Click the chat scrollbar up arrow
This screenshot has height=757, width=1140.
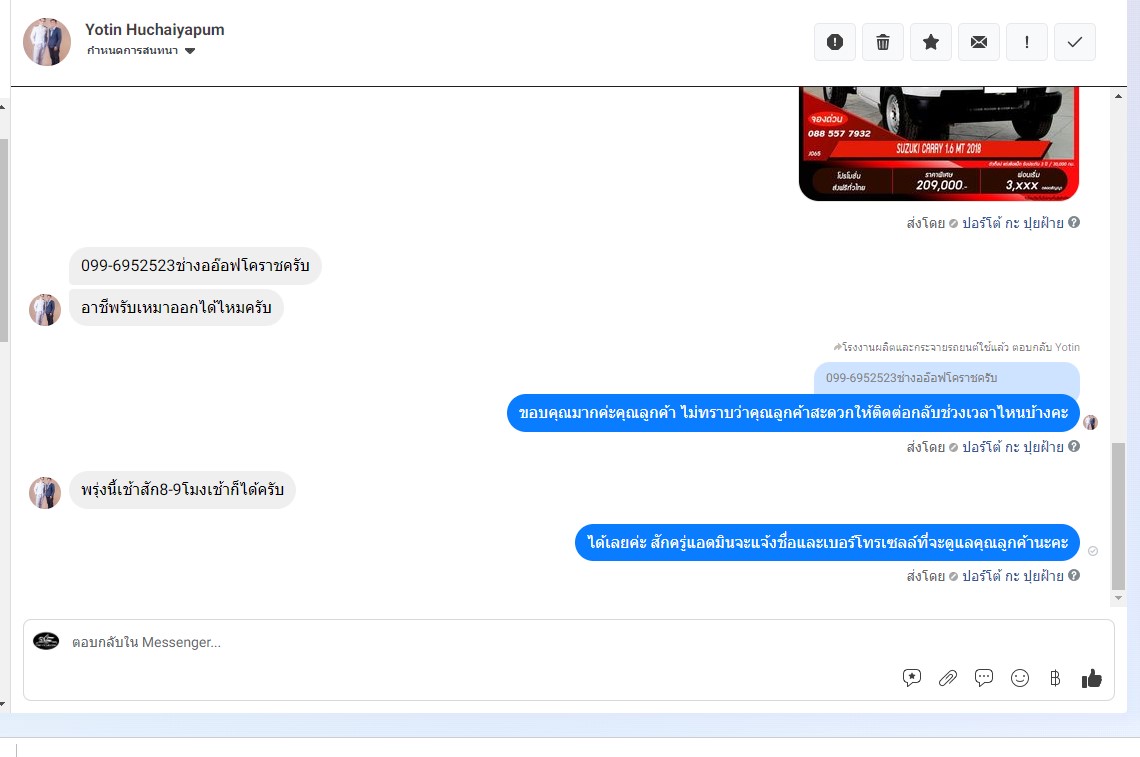pos(1118,95)
